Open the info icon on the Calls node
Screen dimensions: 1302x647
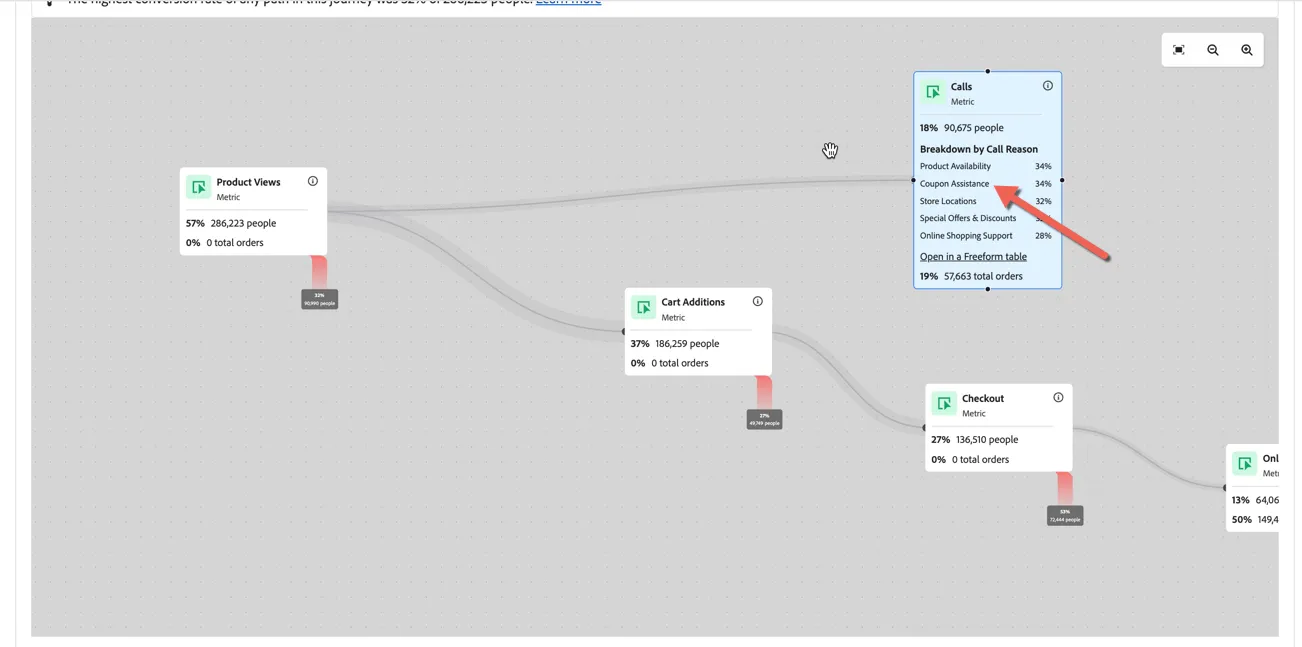click(1048, 86)
